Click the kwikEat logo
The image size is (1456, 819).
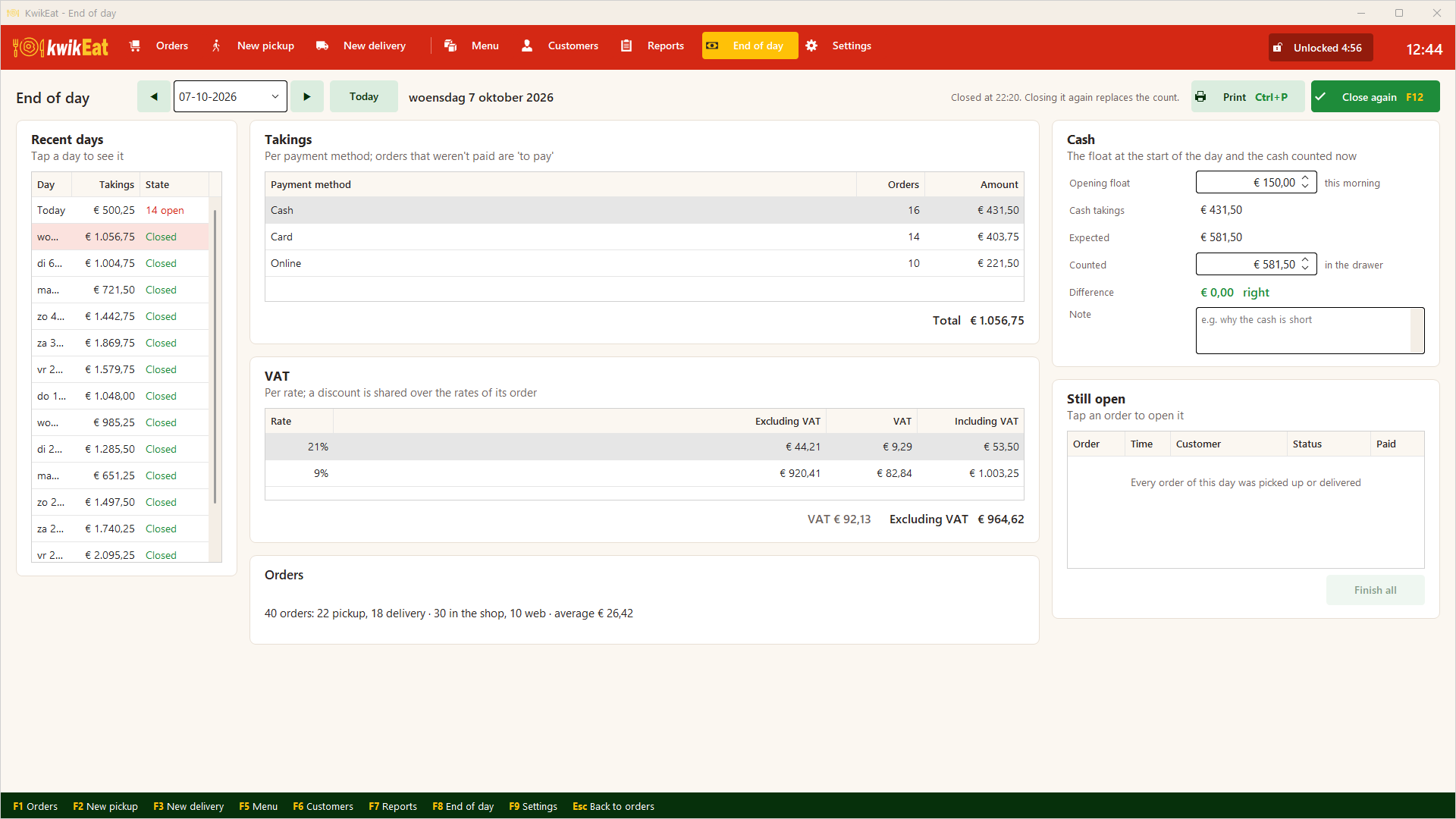point(61,47)
